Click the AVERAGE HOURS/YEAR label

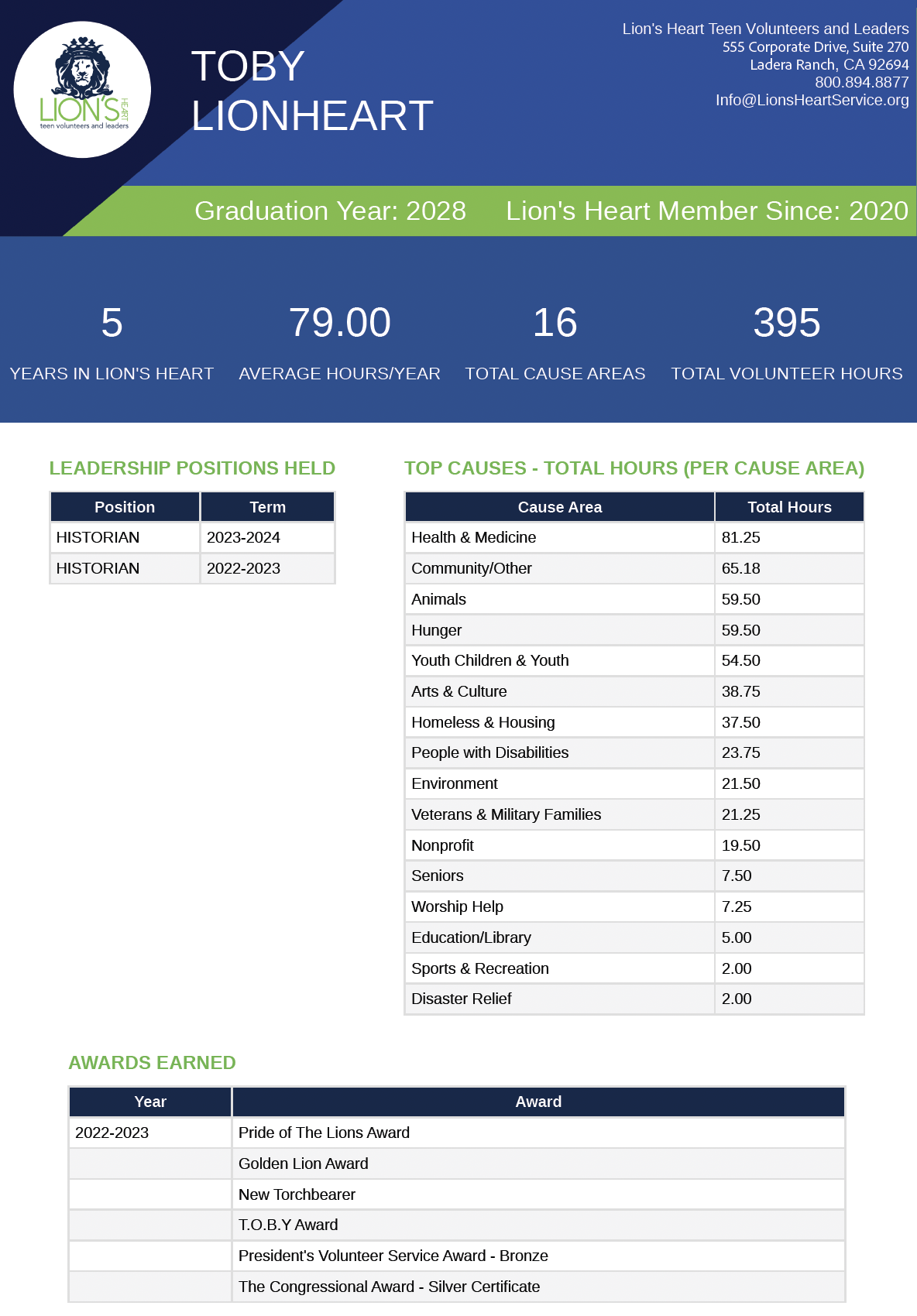point(339,373)
